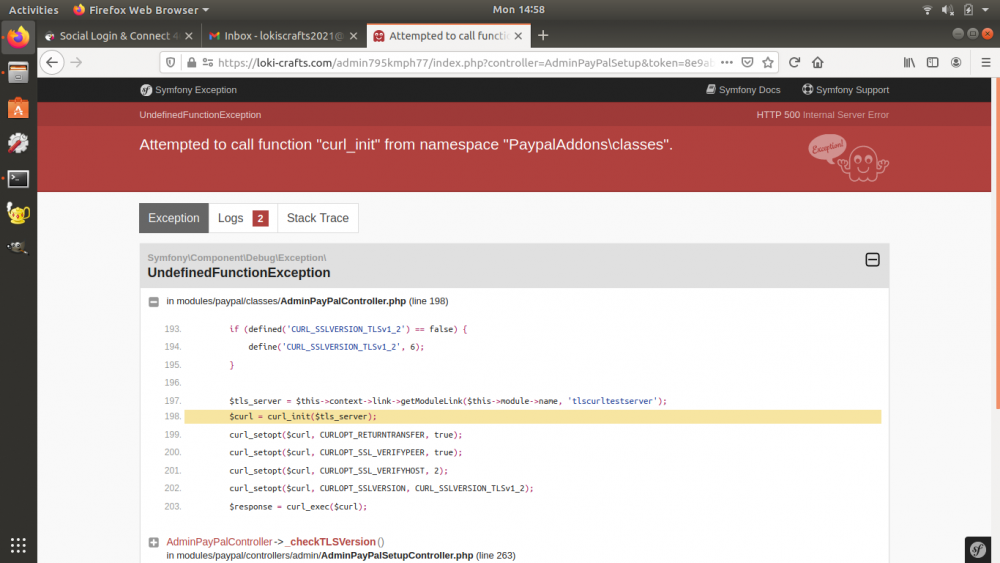Click AdminPayPalSetupController.php file link
The width and height of the screenshot is (1000, 563).
tap(397, 555)
